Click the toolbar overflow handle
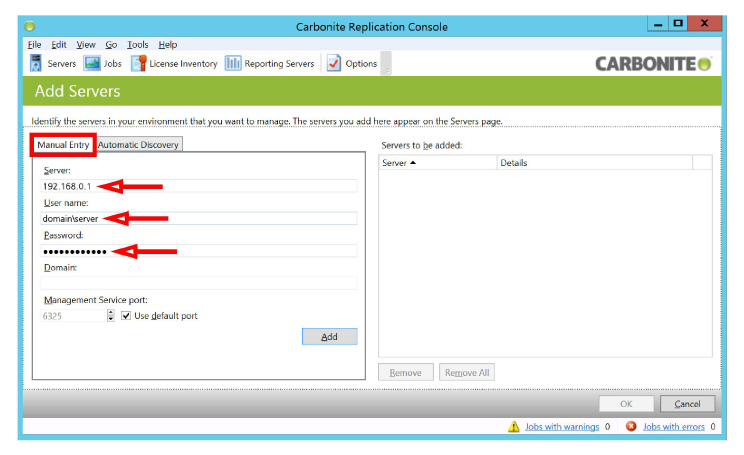Viewport: 744px width, 455px height. tap(387, 64)
